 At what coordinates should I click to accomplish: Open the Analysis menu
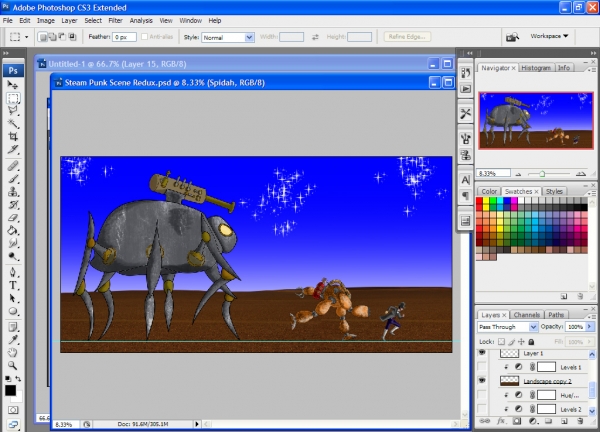(141, 21)
